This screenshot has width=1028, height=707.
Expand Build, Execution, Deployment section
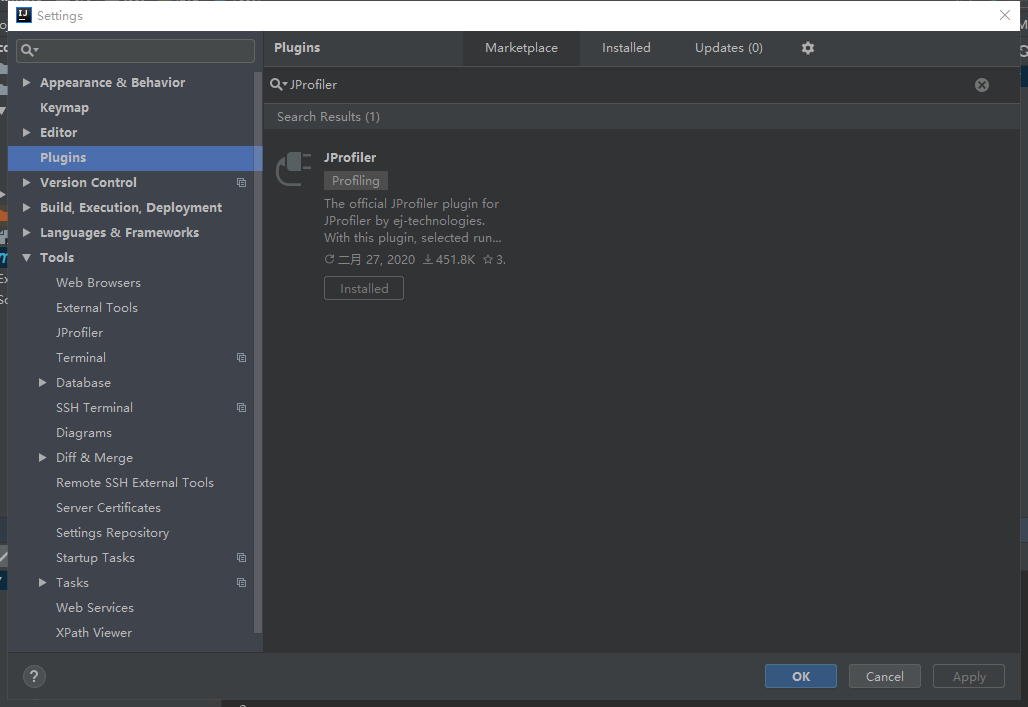[26, 207]
